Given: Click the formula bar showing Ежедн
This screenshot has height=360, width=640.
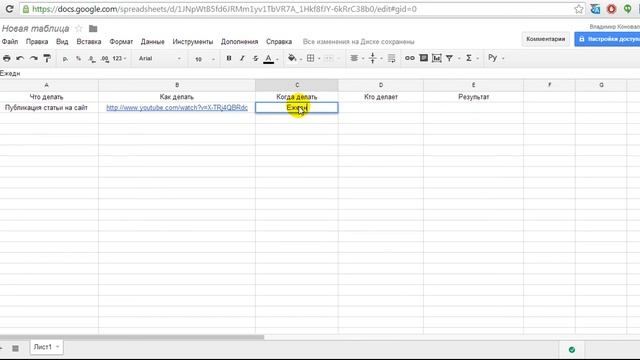Looking at the screenshot, I should pyautogui.click(x=320, y=73).
